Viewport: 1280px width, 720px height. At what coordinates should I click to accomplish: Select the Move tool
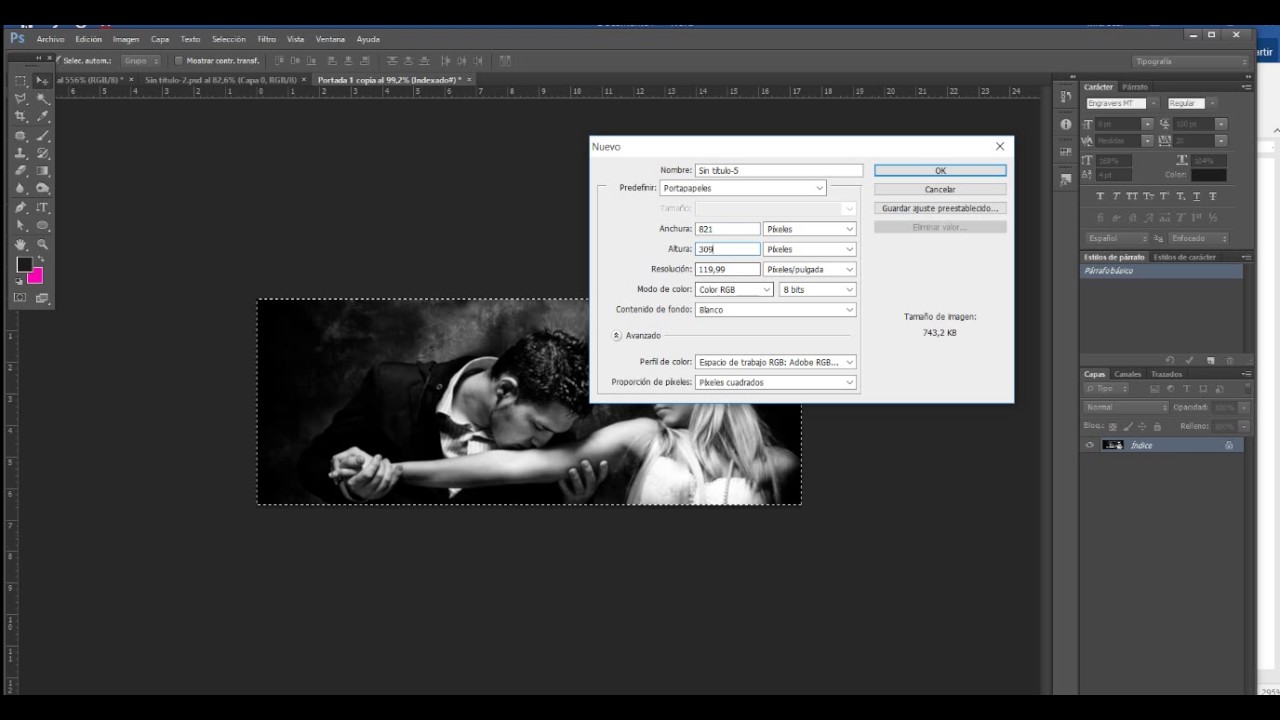pos(42,80)
